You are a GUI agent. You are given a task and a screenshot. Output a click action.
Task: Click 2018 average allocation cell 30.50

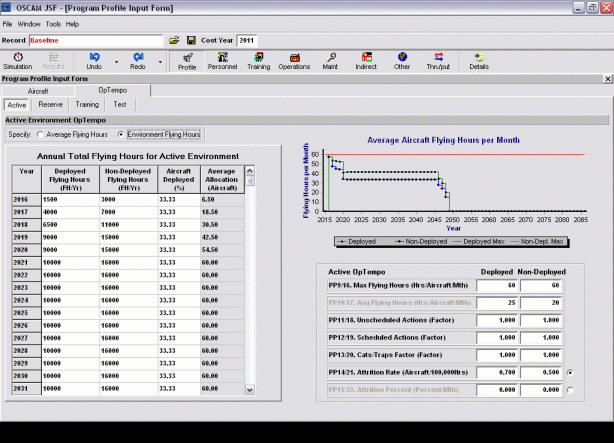coord(222,224)
